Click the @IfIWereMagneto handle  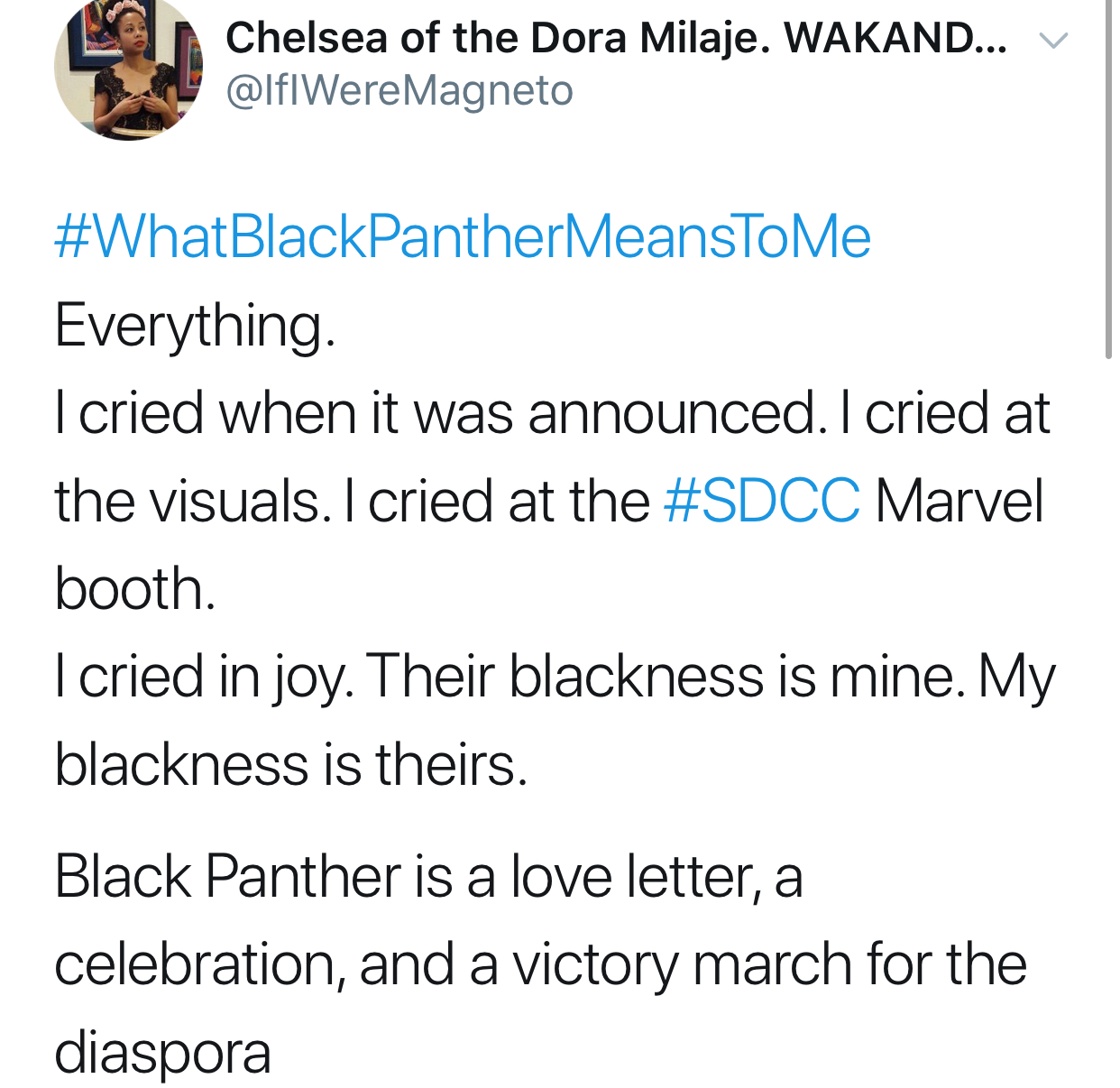pos(399,91)
